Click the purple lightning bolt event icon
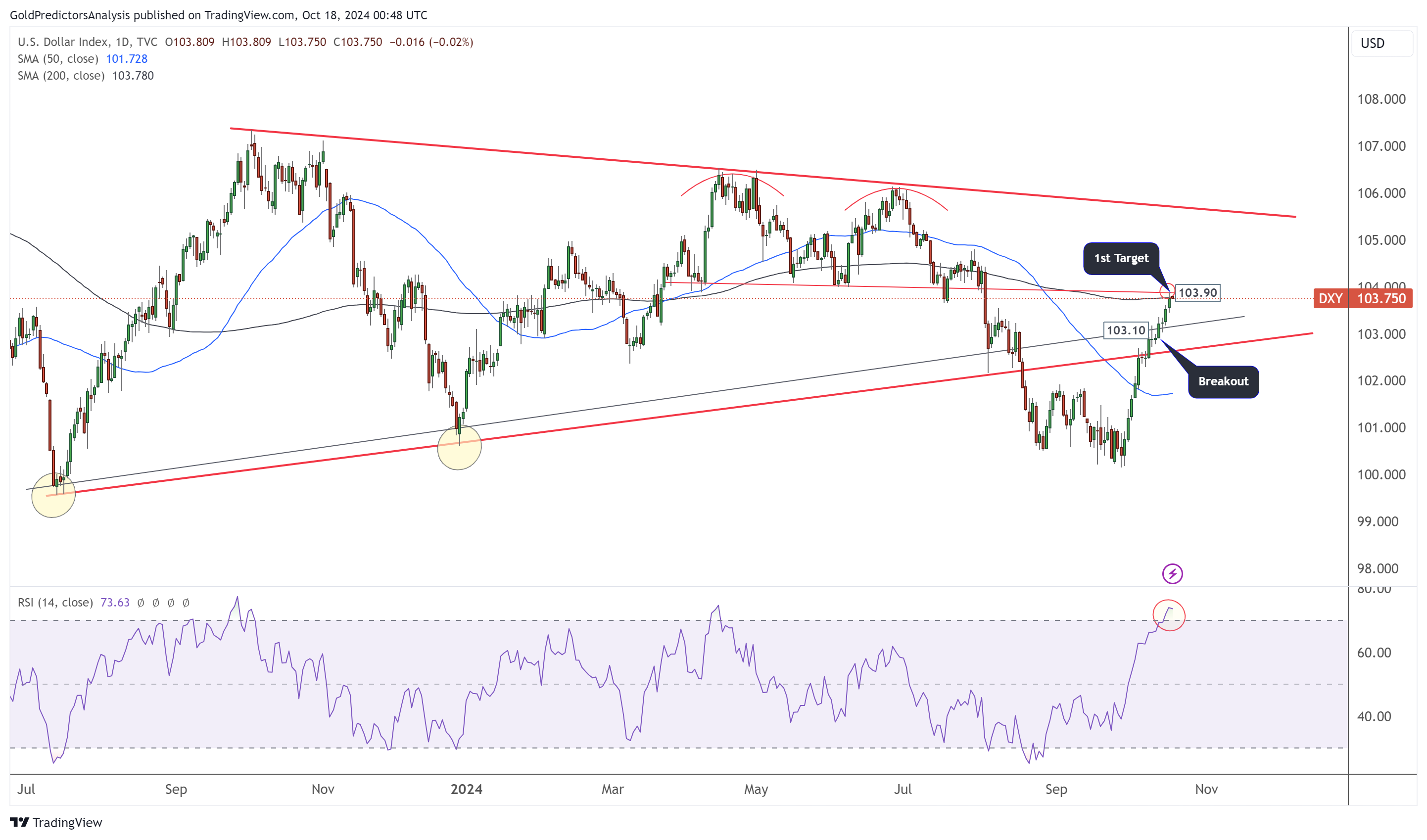The image size is (1427, 840). (x=1172, y=573)
